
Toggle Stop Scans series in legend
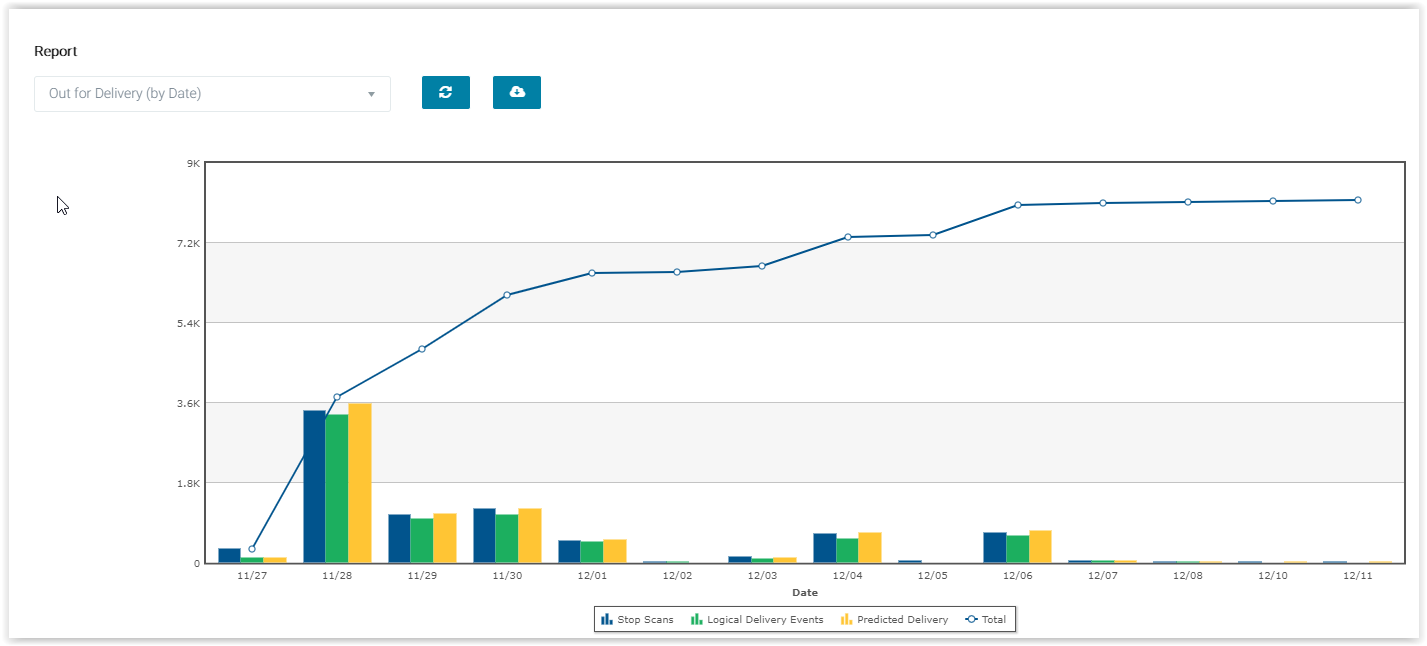click(x=645, y=620)
